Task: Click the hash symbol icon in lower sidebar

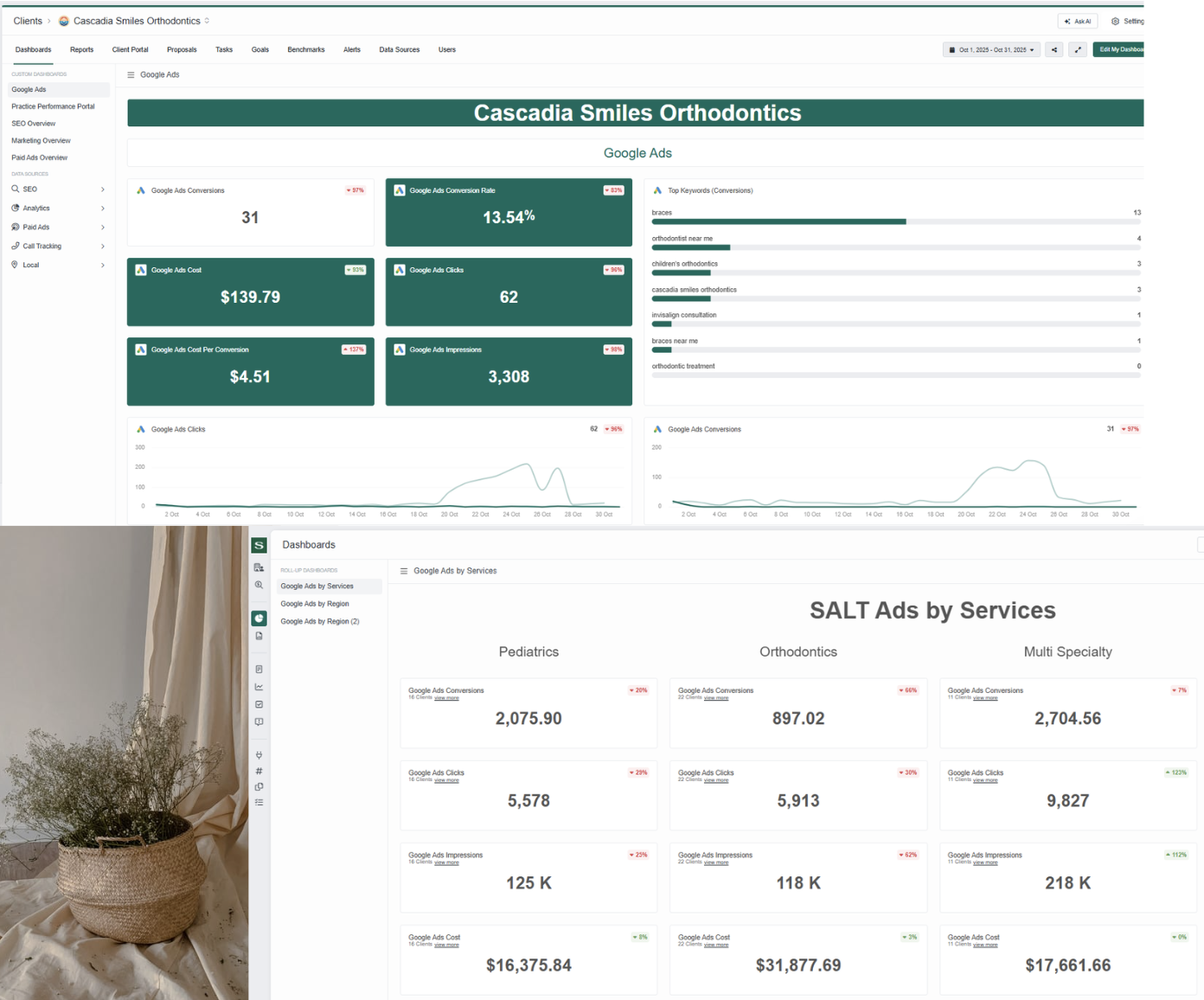Action: pyautogui.click(x=259, y=771)
